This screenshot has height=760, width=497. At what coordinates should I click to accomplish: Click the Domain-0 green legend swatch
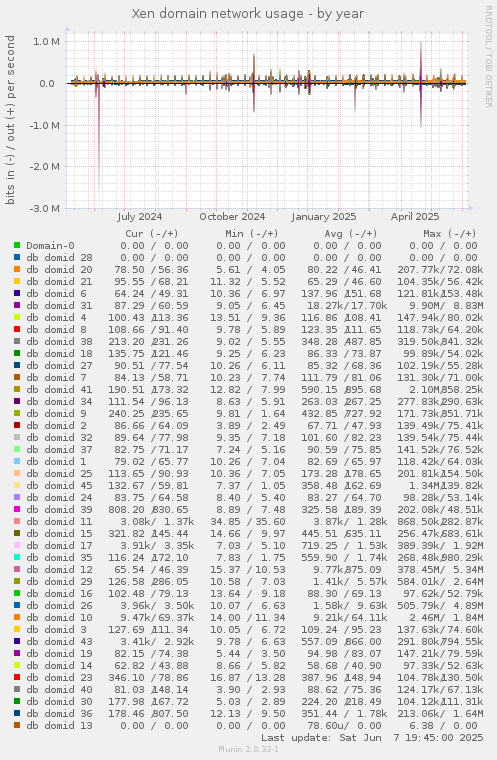click(x=17, y=246)
